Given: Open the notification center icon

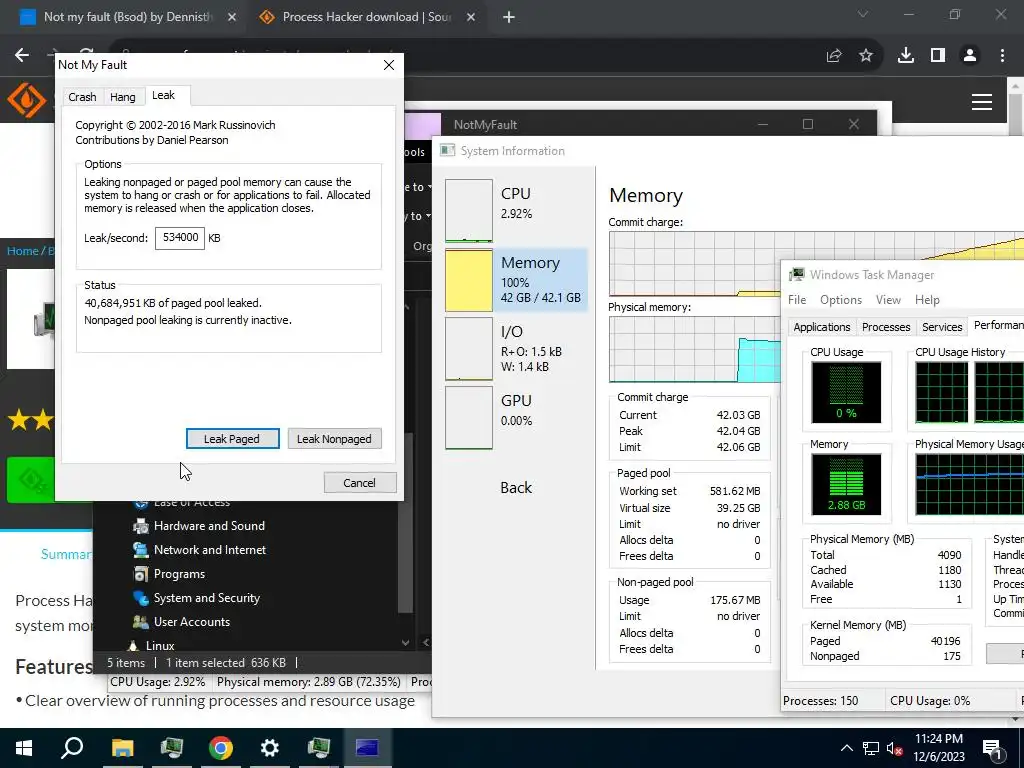Looking at the screenshot, I should (x=993, y=748).
